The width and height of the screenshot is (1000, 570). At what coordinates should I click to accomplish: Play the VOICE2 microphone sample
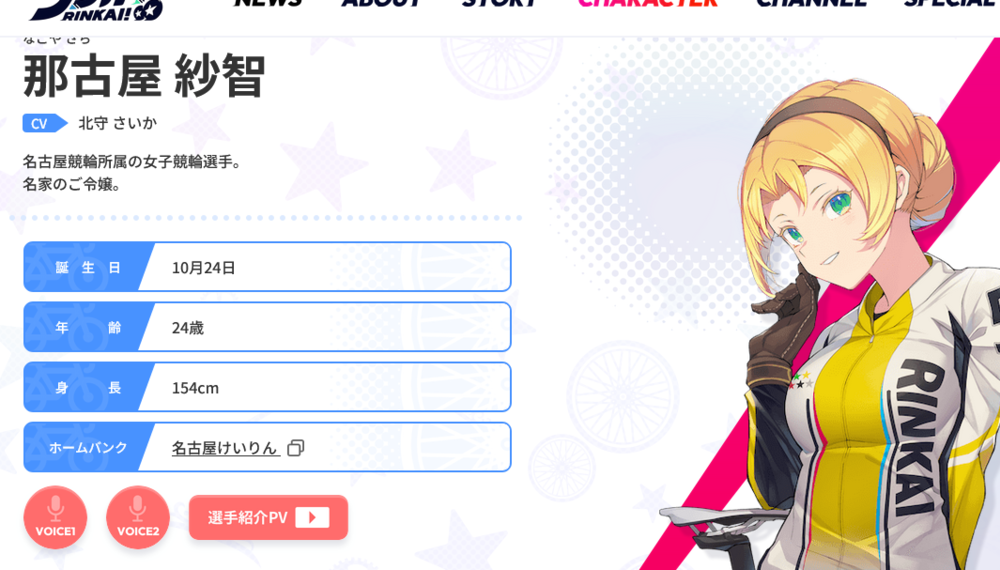pyautogui.click(x=138, y=518)
